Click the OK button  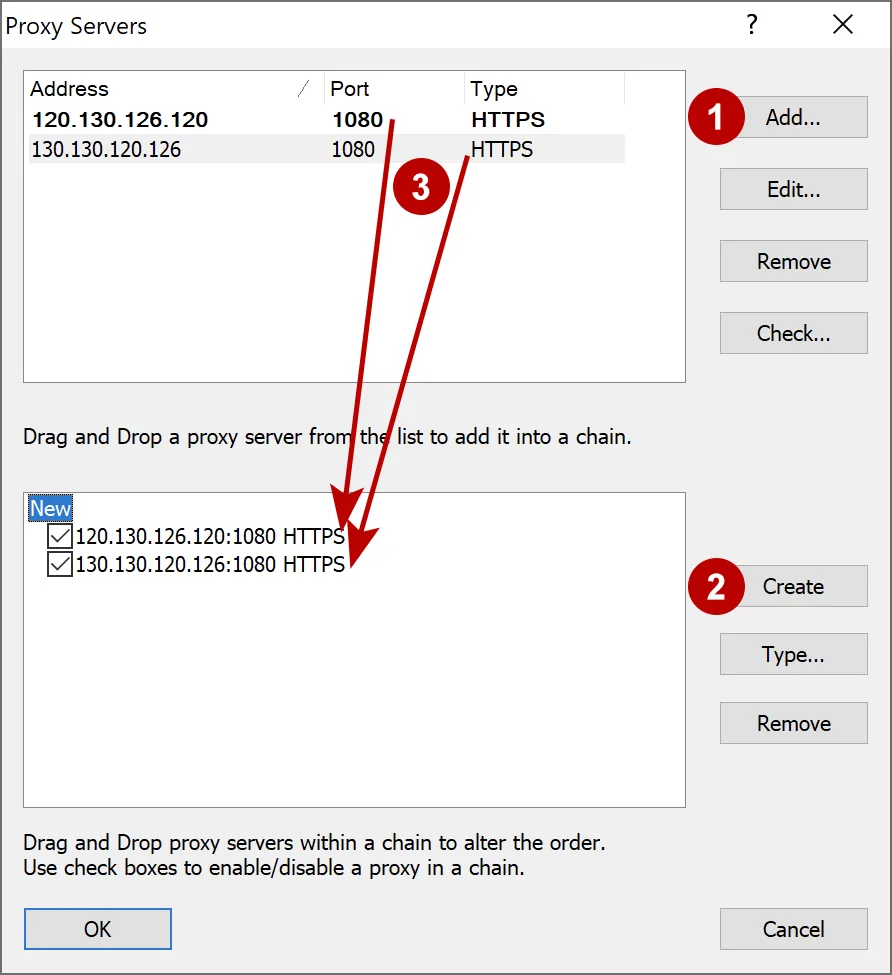pyautogui.click(x=97, y=929)
